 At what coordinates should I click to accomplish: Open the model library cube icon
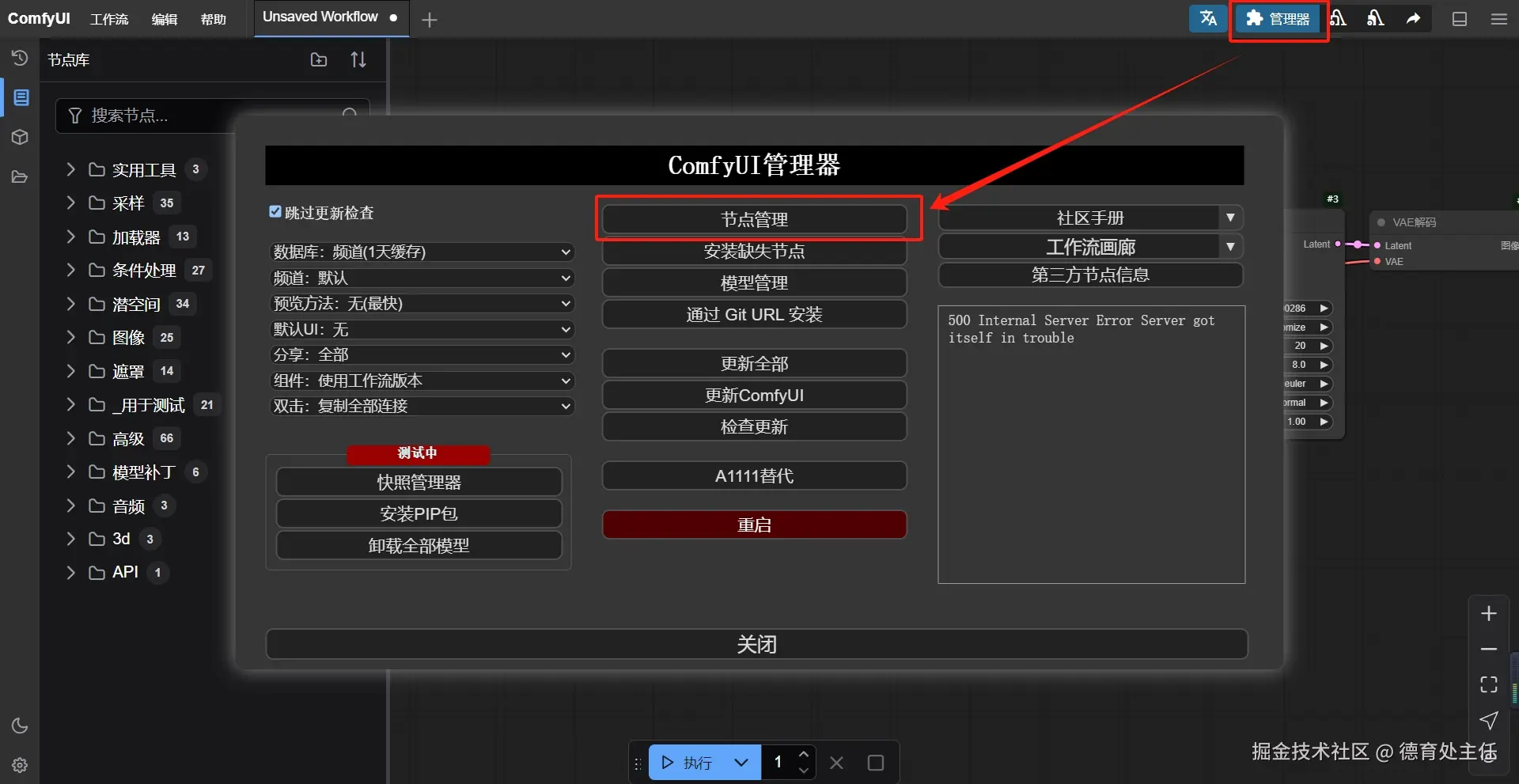coord(20,137)
